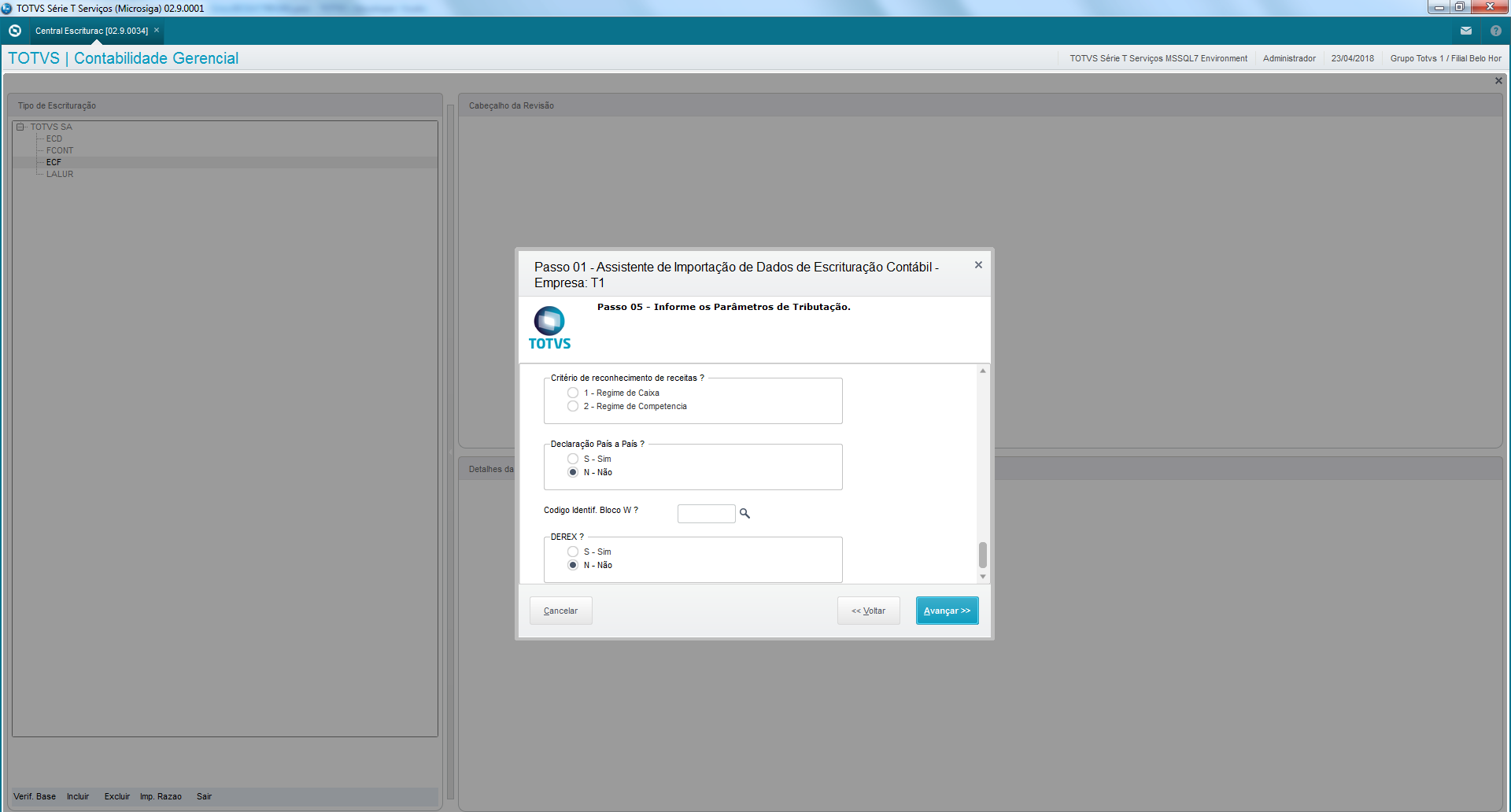The width and height of the screenshot is (1511, 812).
Task: Click the Grupo Totvs 1 / Filial label
Action: click(1446, 58)
